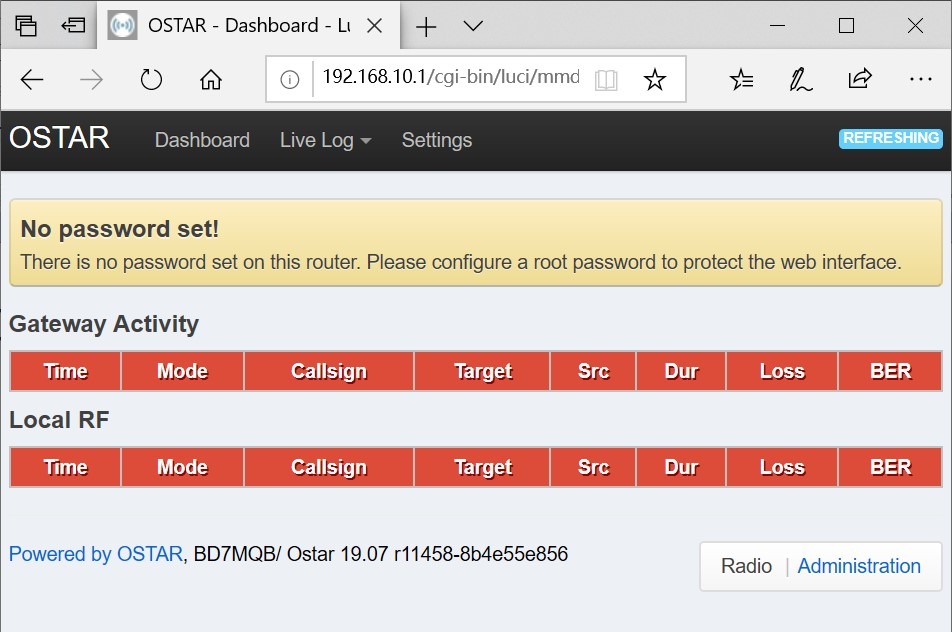Click the add notes pen icon
The height and width of the screenshot is (632, 952).
800,80
